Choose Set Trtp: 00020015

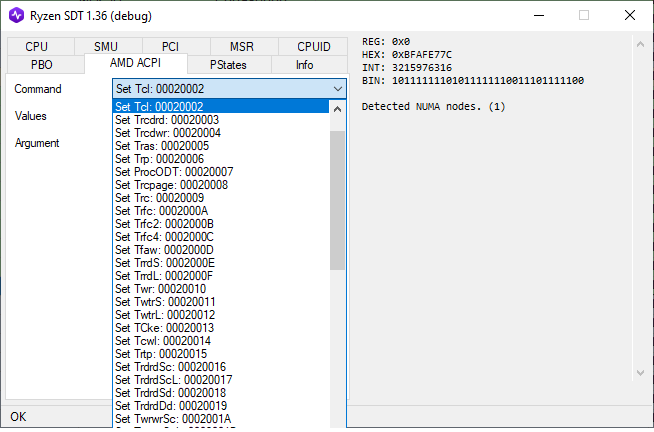[221, 354]
